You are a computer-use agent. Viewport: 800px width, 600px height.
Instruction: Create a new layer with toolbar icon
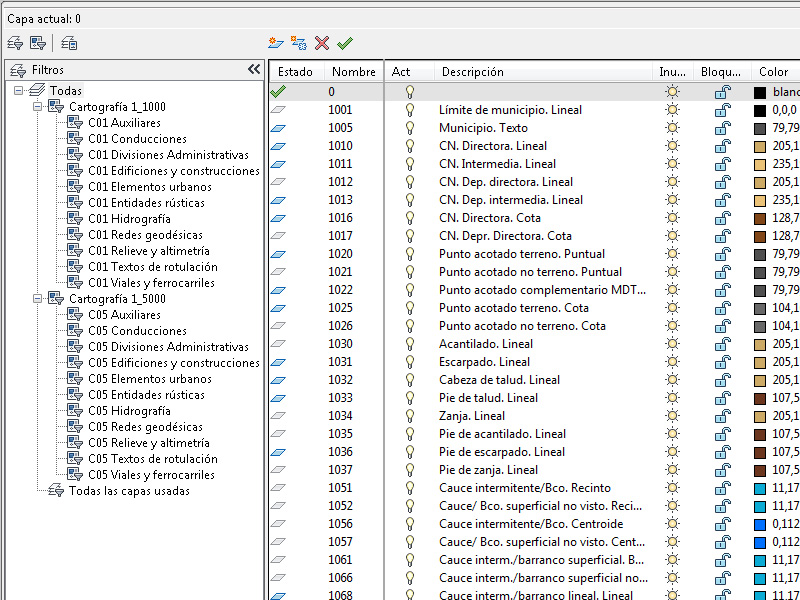276,43
